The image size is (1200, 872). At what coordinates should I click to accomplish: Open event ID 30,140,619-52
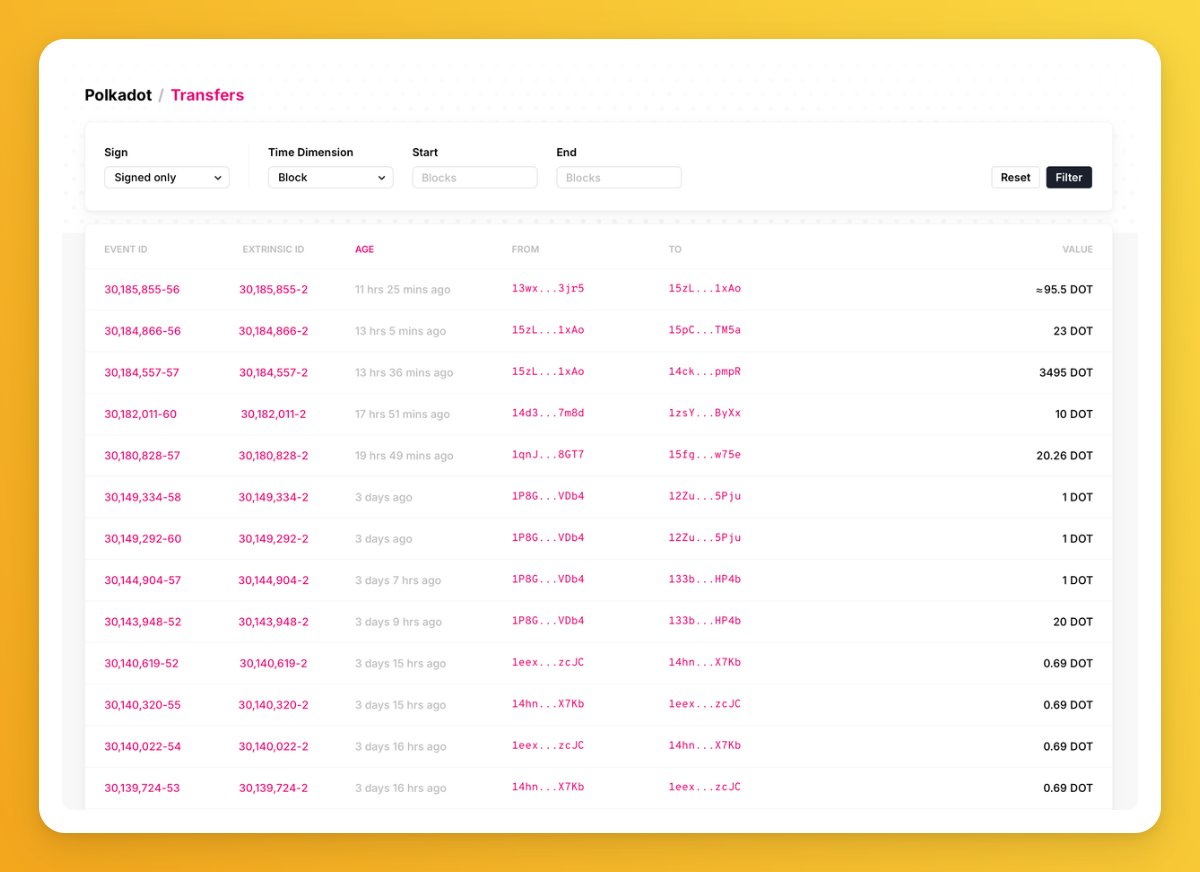point(141,664)
